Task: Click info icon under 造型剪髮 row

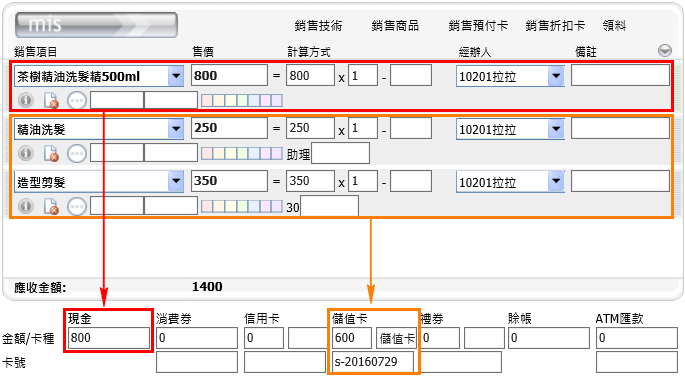Action: 26,206
